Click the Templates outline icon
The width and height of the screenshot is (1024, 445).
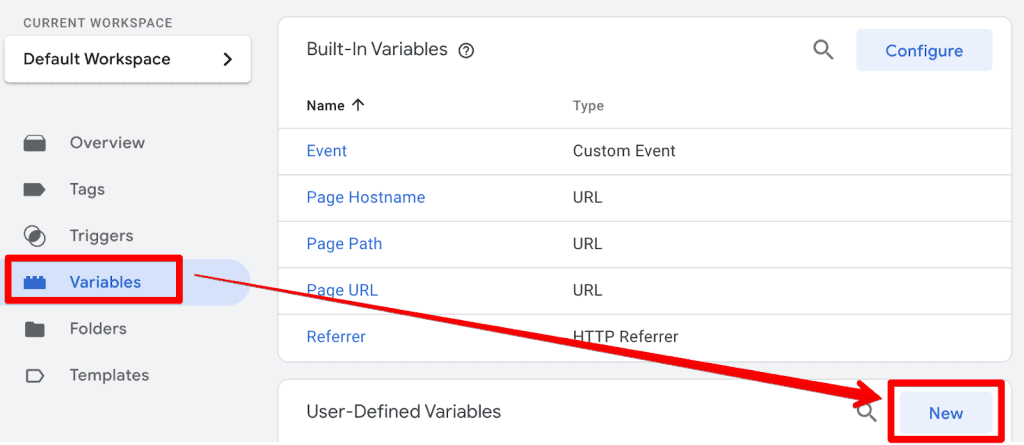click(35, 376)
